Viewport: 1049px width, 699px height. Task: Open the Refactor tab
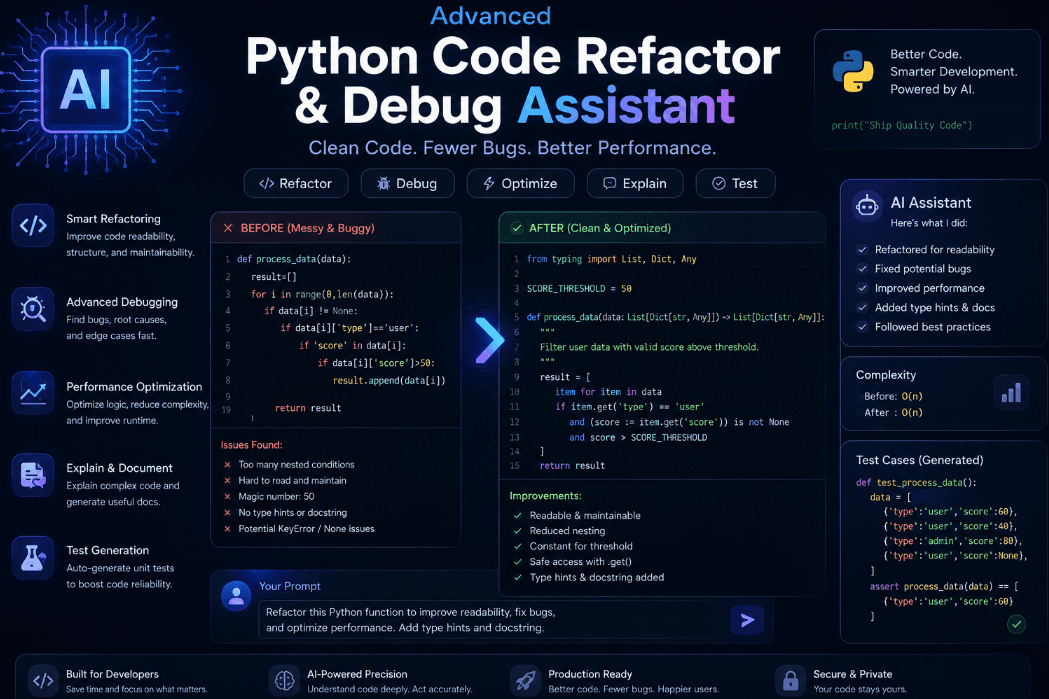(296, 183)
